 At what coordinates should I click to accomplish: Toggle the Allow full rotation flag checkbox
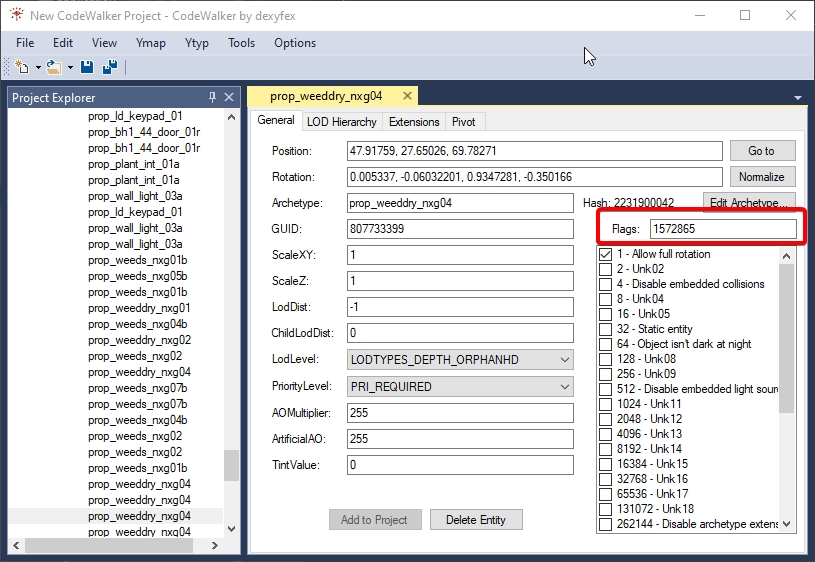(x=605, y=254)
